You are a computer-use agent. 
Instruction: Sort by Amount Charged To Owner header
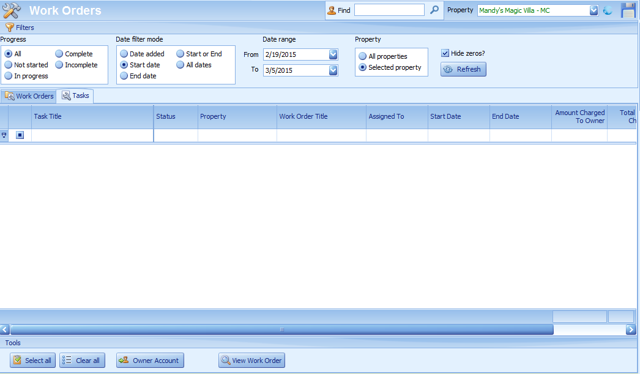coord(579,117)
